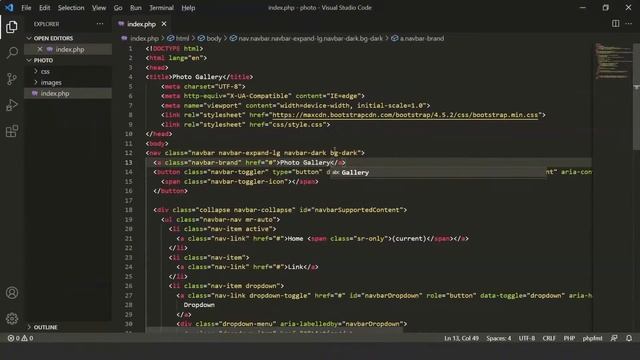The height and width of the screenshot is (360, 640).
Task: Click the code minimap
Action: pos(612,61)
